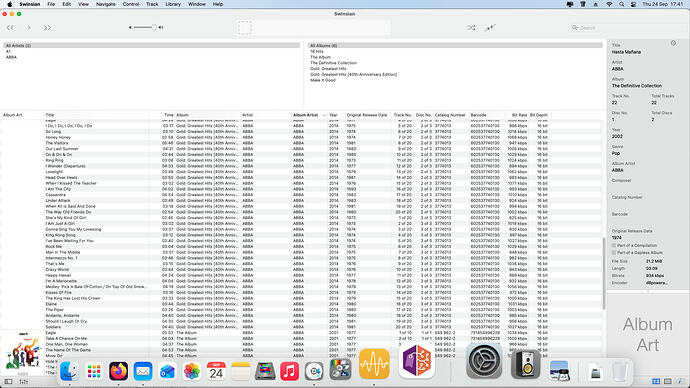Adjust the volume slider

pos(145,27)
